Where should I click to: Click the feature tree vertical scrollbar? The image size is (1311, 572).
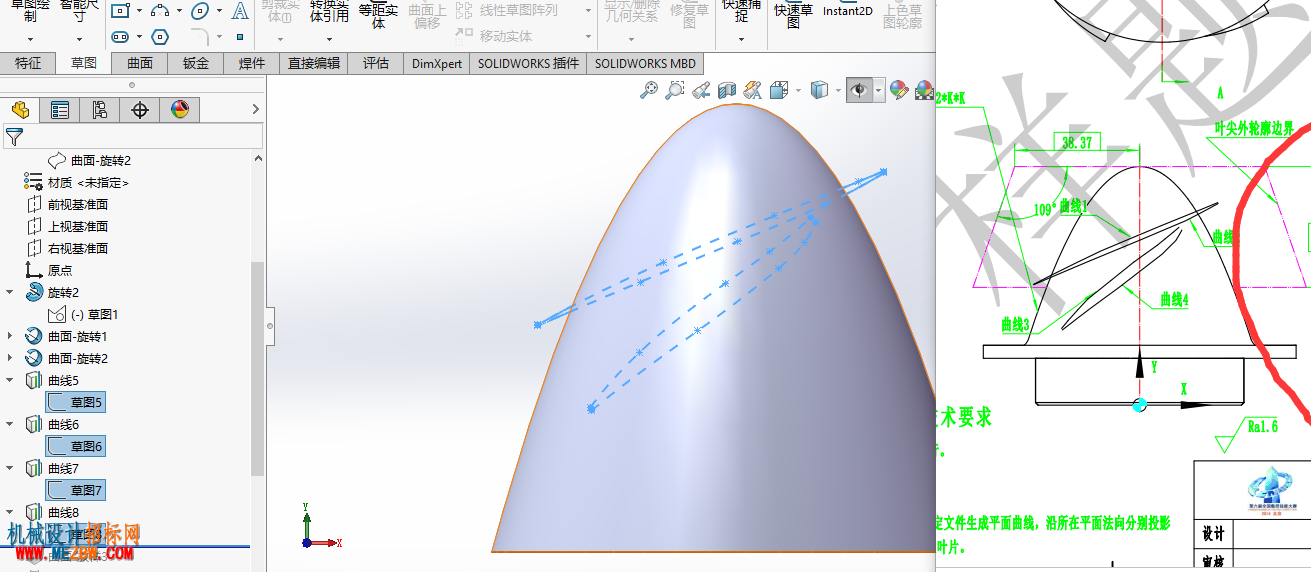coord(258,368)
